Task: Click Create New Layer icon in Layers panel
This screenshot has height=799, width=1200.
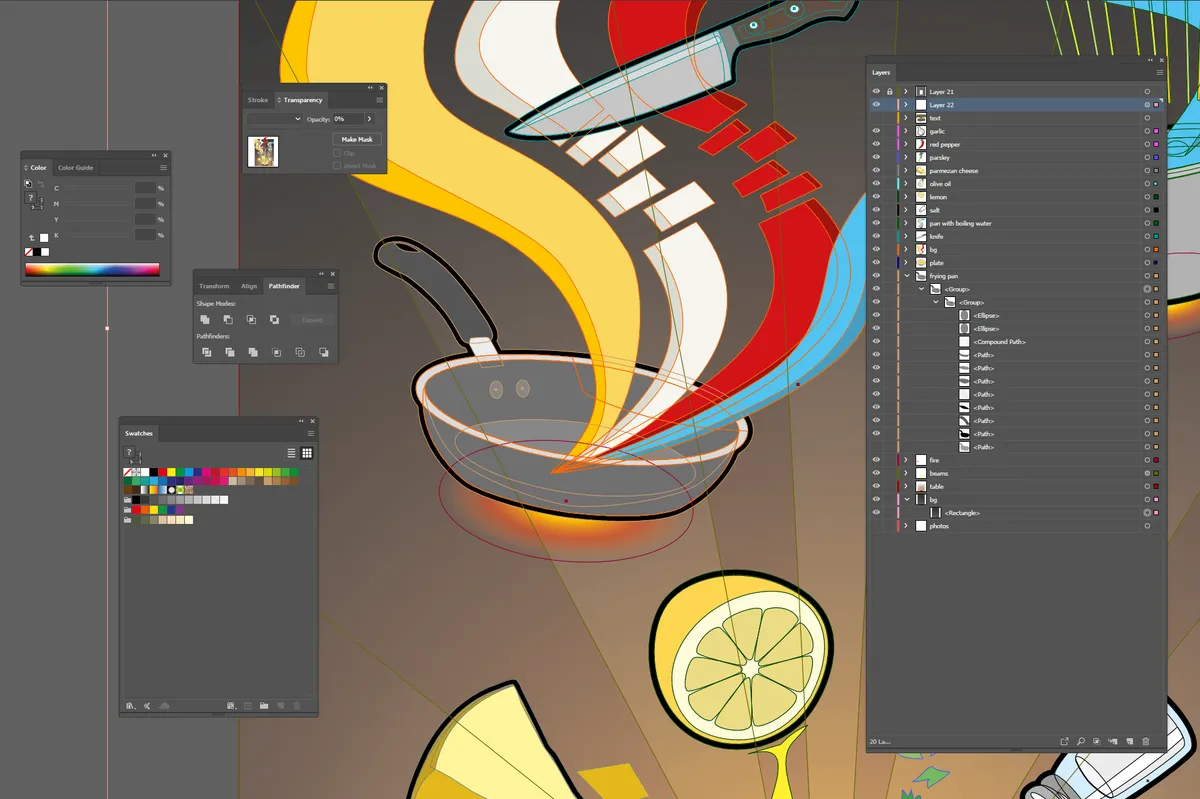Action: (x=1129, y=741)
